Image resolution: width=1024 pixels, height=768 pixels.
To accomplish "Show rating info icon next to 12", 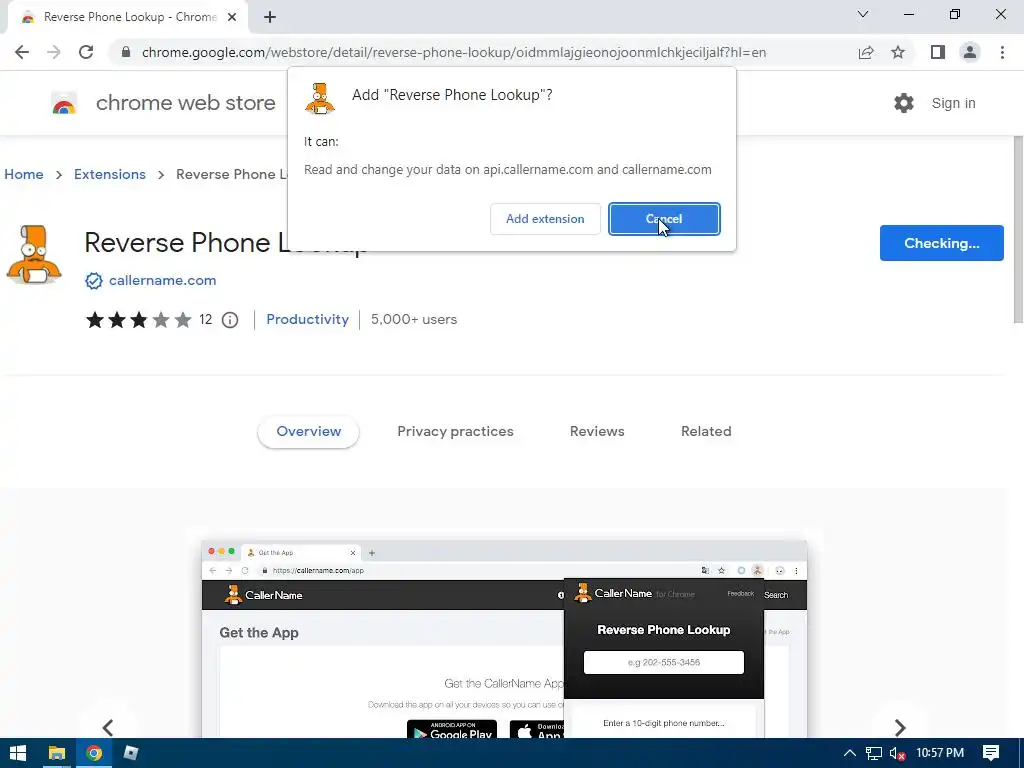I will (x=230, y=320).
